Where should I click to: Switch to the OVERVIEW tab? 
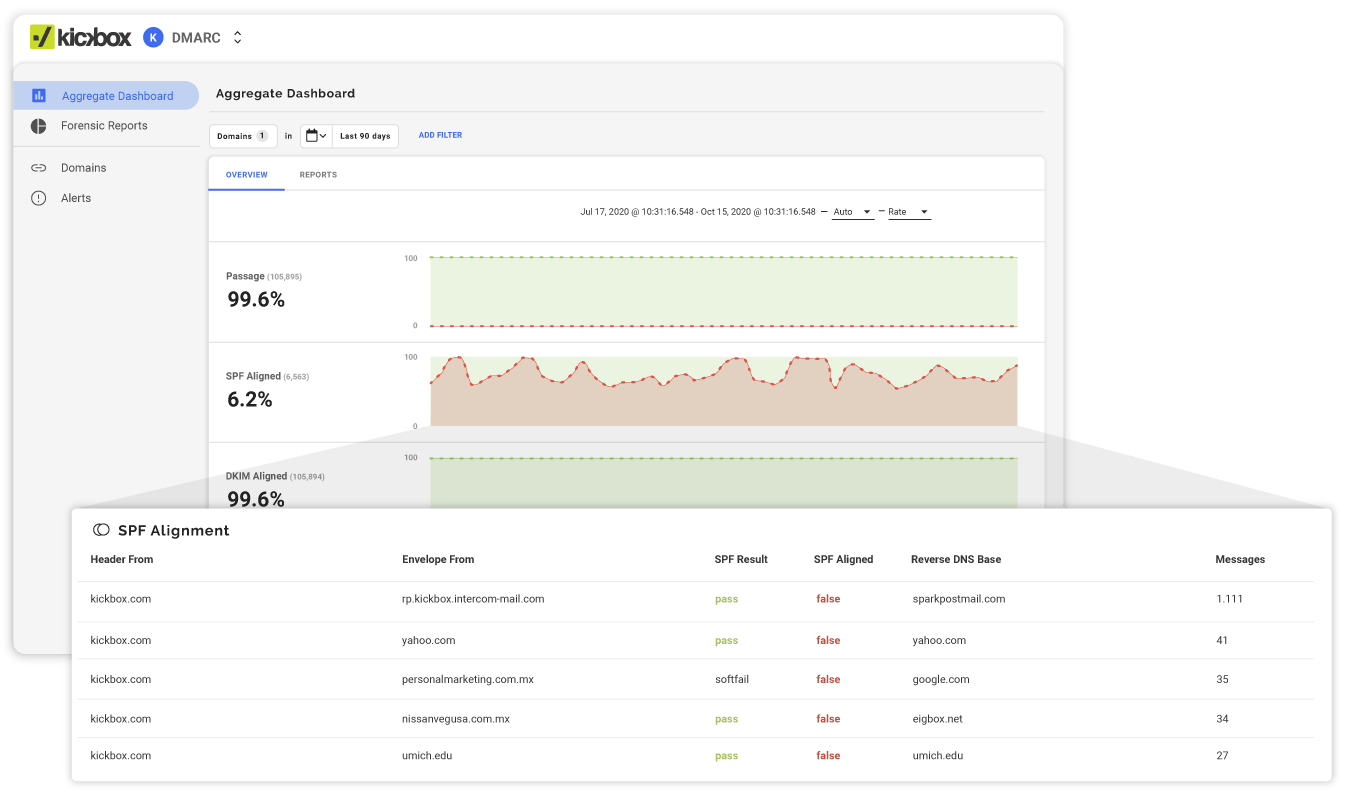[247, 175]
